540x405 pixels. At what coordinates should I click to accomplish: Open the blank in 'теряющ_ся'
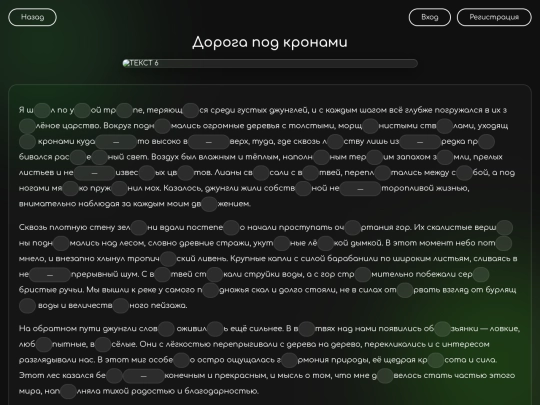tap(191, 110)
